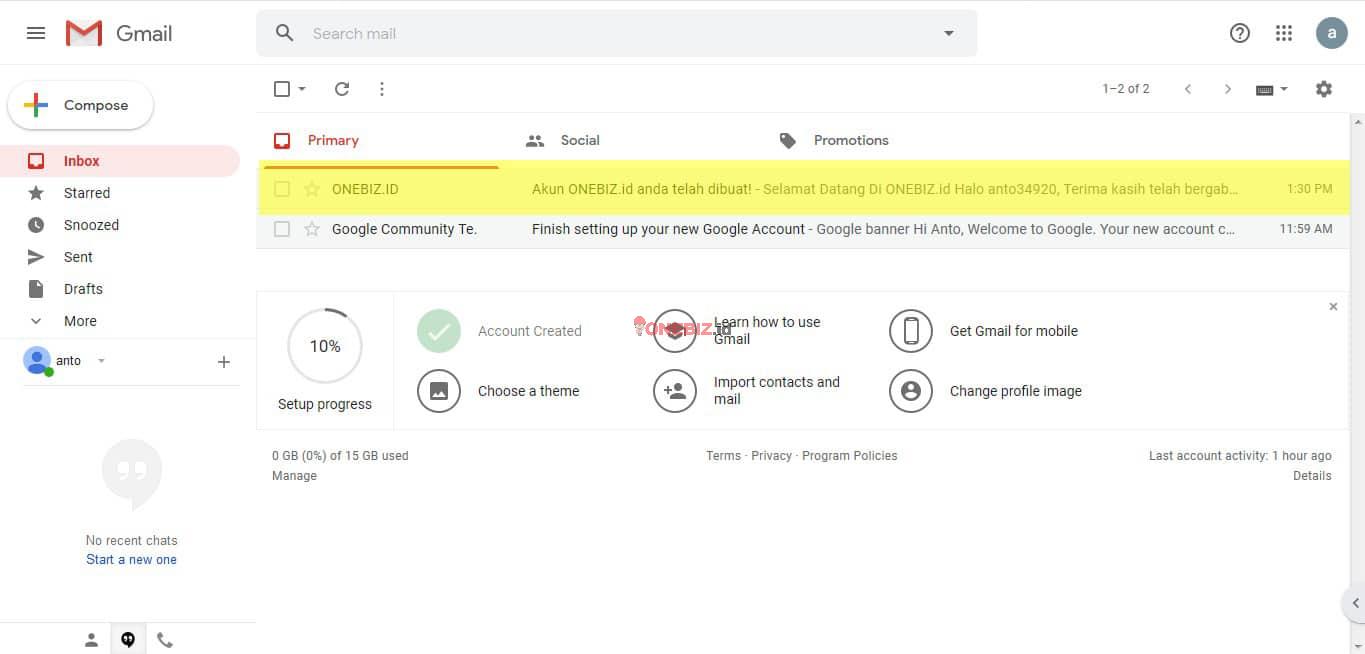Star the Google Community Team email
The height and width of the screenshot is (654, 1365).
point(312,229)
